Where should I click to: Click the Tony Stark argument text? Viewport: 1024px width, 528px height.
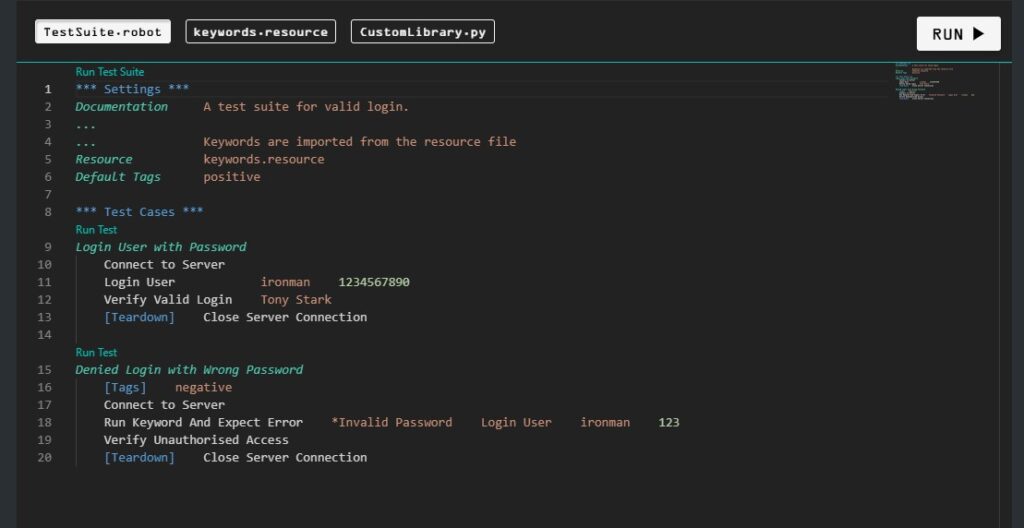click(x=296, y=300)
